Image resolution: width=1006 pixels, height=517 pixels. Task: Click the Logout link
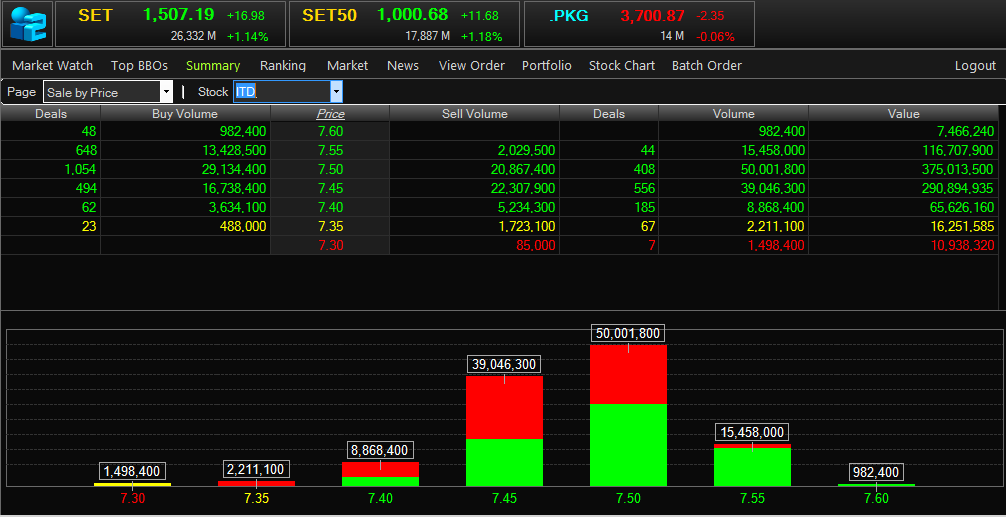pyautogui.click(x=975, y=65)
